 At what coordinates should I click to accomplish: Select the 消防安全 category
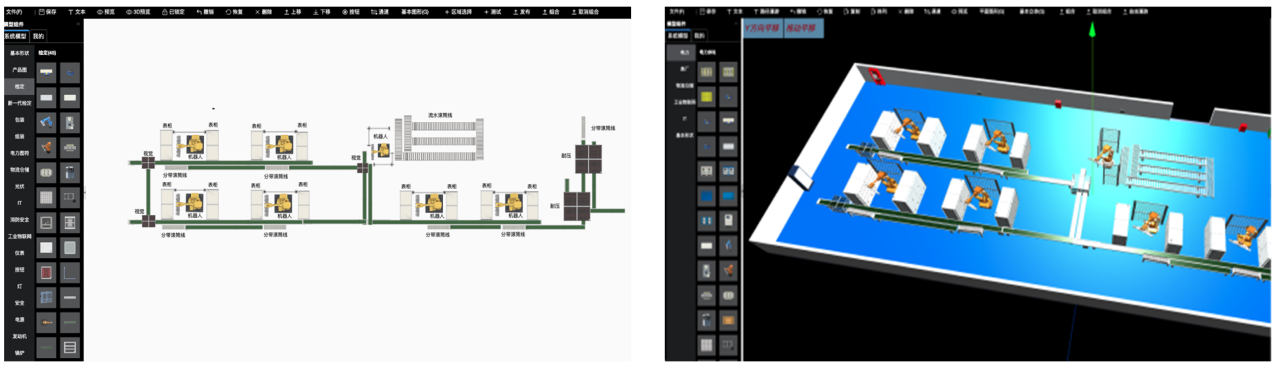click(x=19, y=219)
